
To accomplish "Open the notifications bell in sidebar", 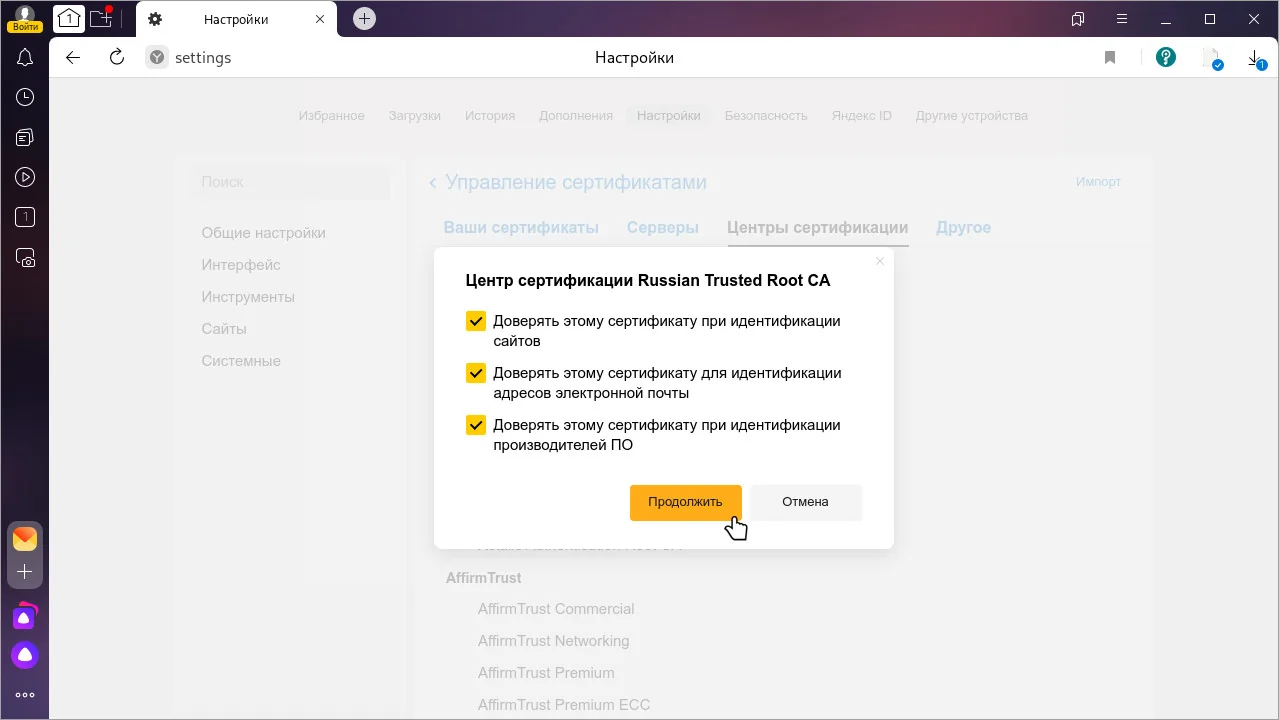I will tap(25, 57).
